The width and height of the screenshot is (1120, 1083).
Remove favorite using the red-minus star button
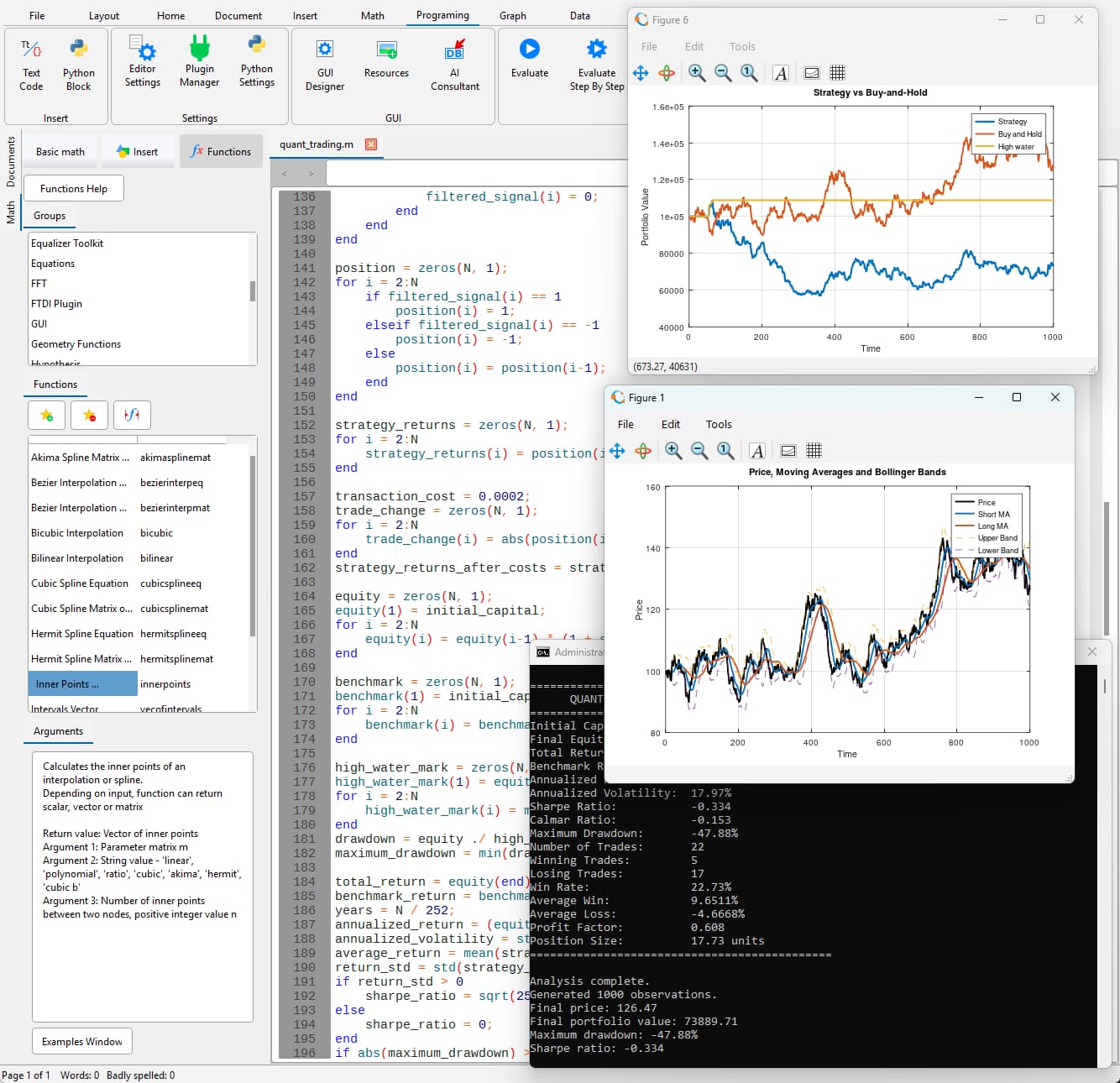(89, 415)
